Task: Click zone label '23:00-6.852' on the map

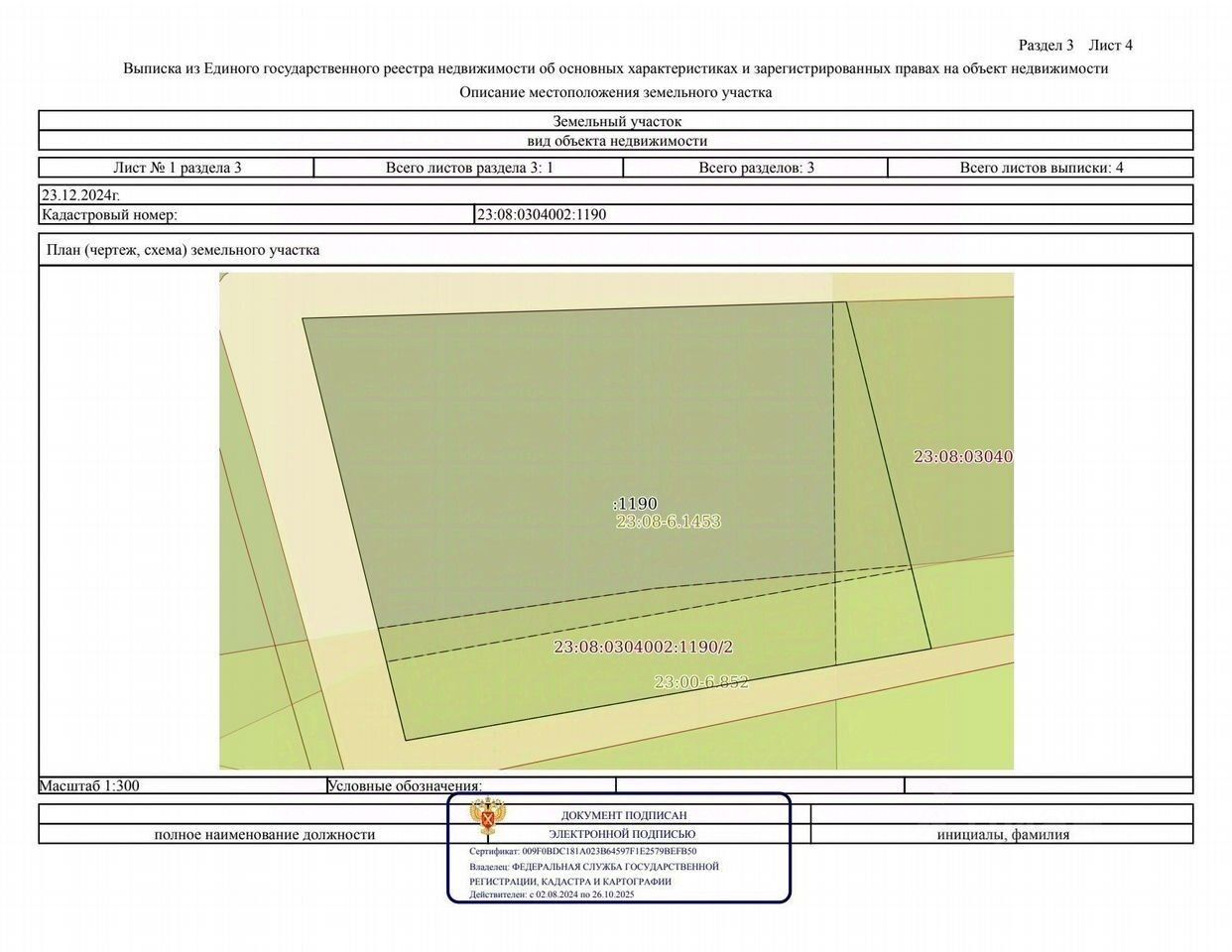Action: coord(701,682)
